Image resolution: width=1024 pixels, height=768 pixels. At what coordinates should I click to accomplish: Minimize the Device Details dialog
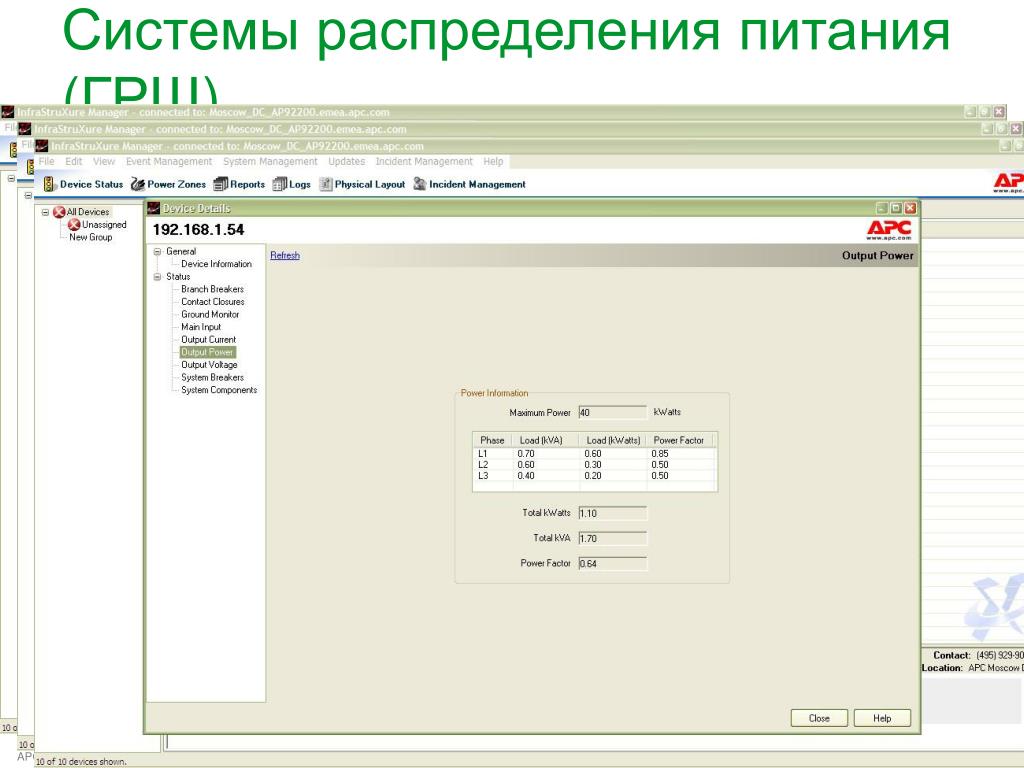pyautogui.click(x=882, y=208)
